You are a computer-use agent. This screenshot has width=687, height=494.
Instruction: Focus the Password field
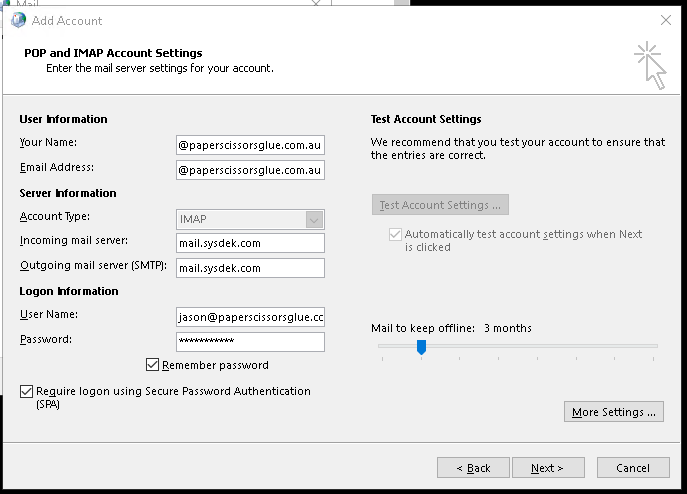tap(249, 342)
